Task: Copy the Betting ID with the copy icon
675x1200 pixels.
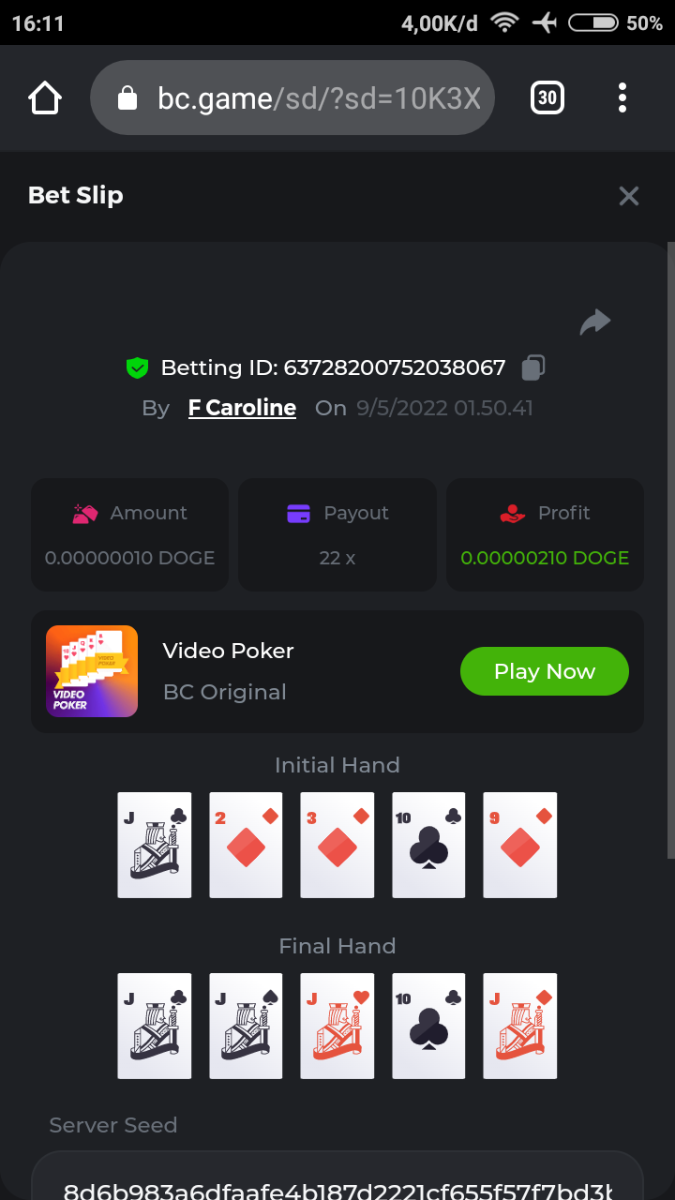Action: [x=533, y=368]
